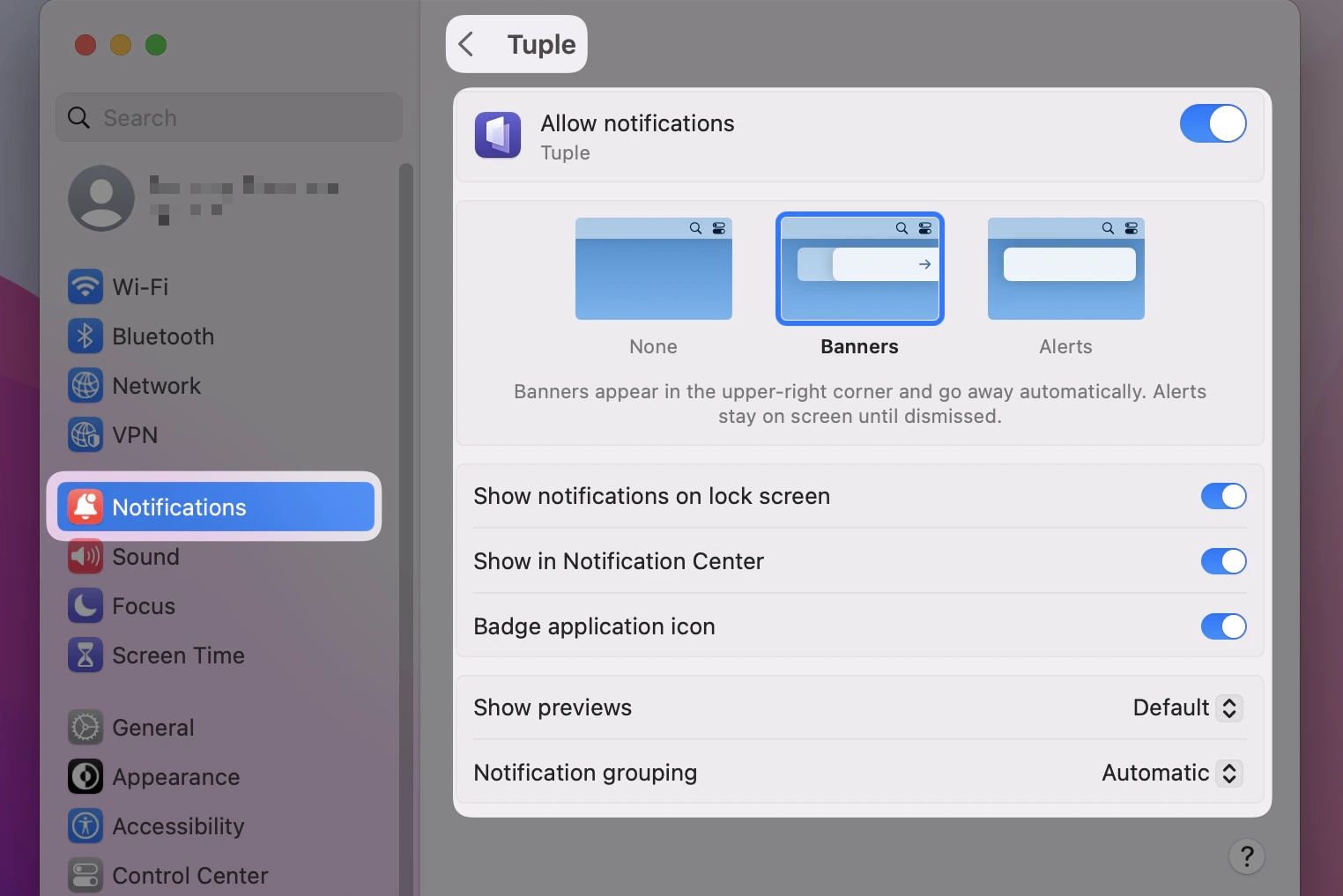Select the Alerts style thumbnail
1343x896 pixels.
coord(1066,269)
